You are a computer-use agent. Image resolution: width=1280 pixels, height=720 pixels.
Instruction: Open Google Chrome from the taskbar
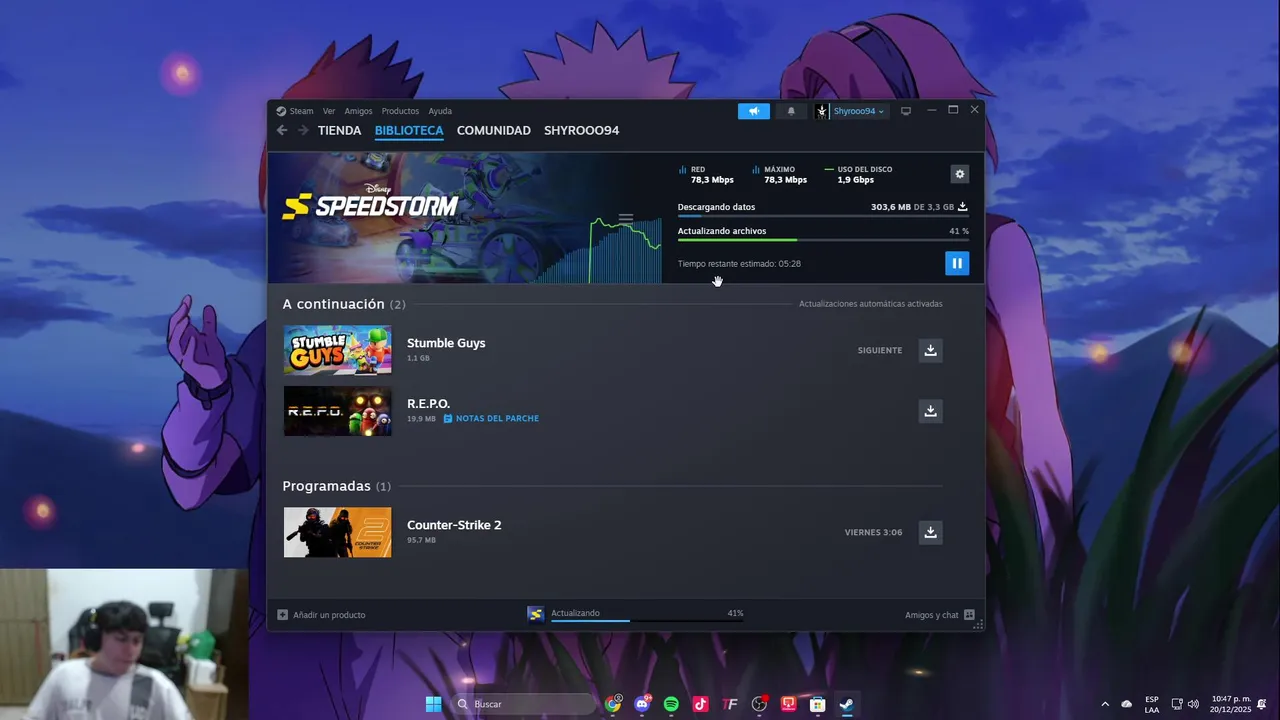pos(613,704)
